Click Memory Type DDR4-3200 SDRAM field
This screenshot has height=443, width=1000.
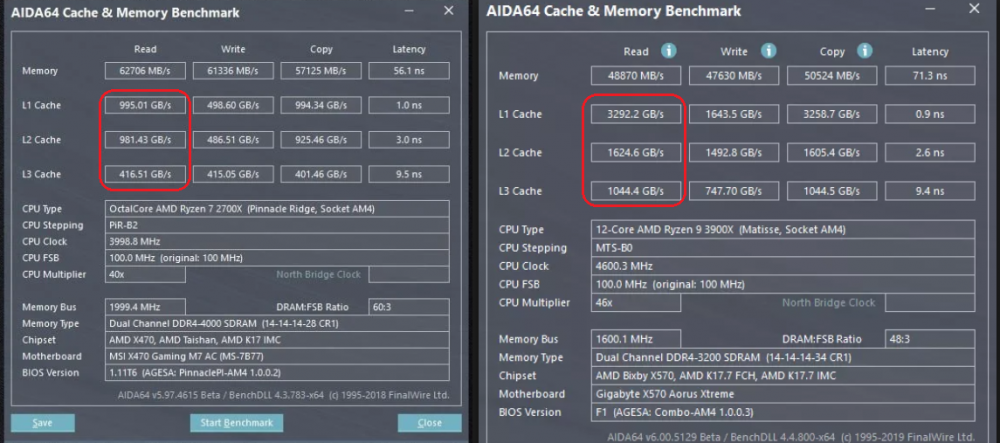click(x=783, y=357)
